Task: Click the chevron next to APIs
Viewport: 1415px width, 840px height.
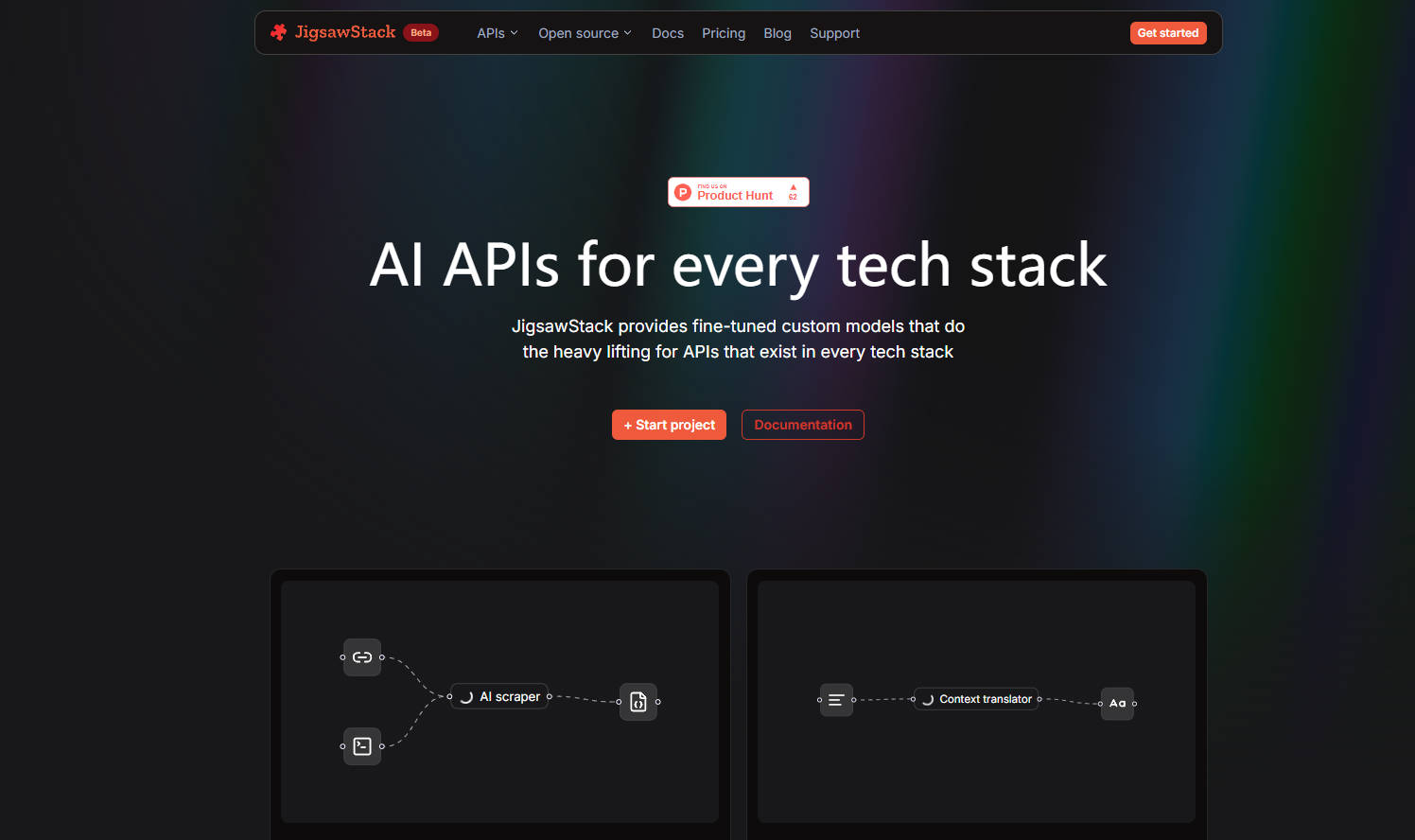Action: pos(516,32)
